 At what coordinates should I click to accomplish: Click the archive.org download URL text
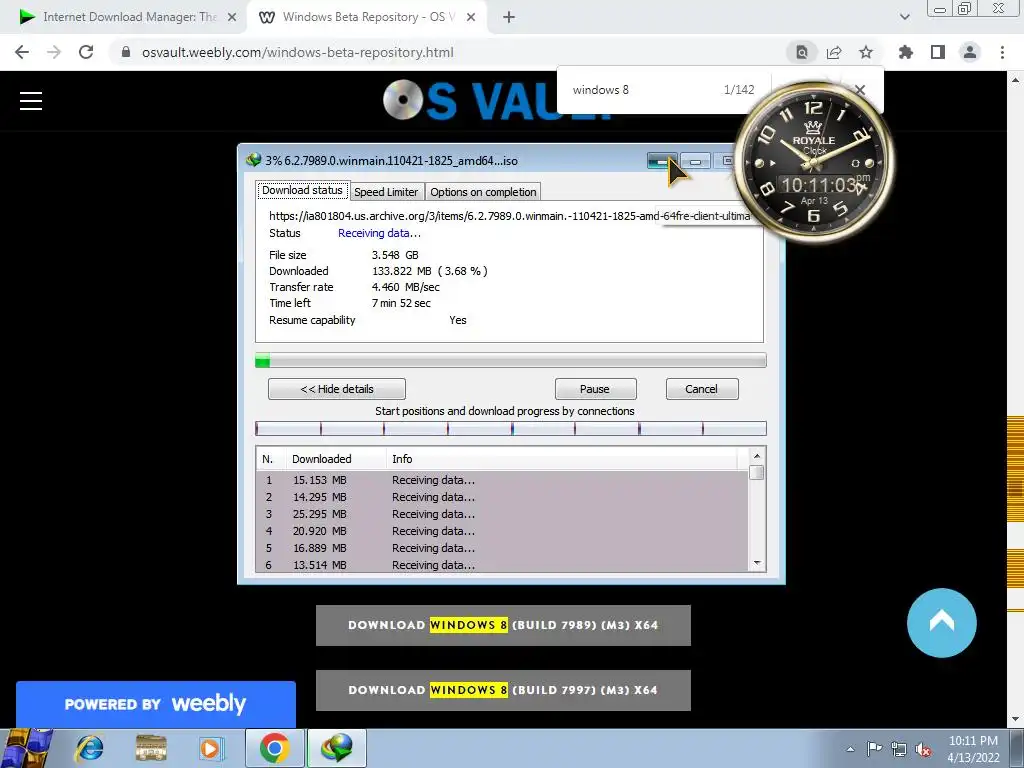509,216
